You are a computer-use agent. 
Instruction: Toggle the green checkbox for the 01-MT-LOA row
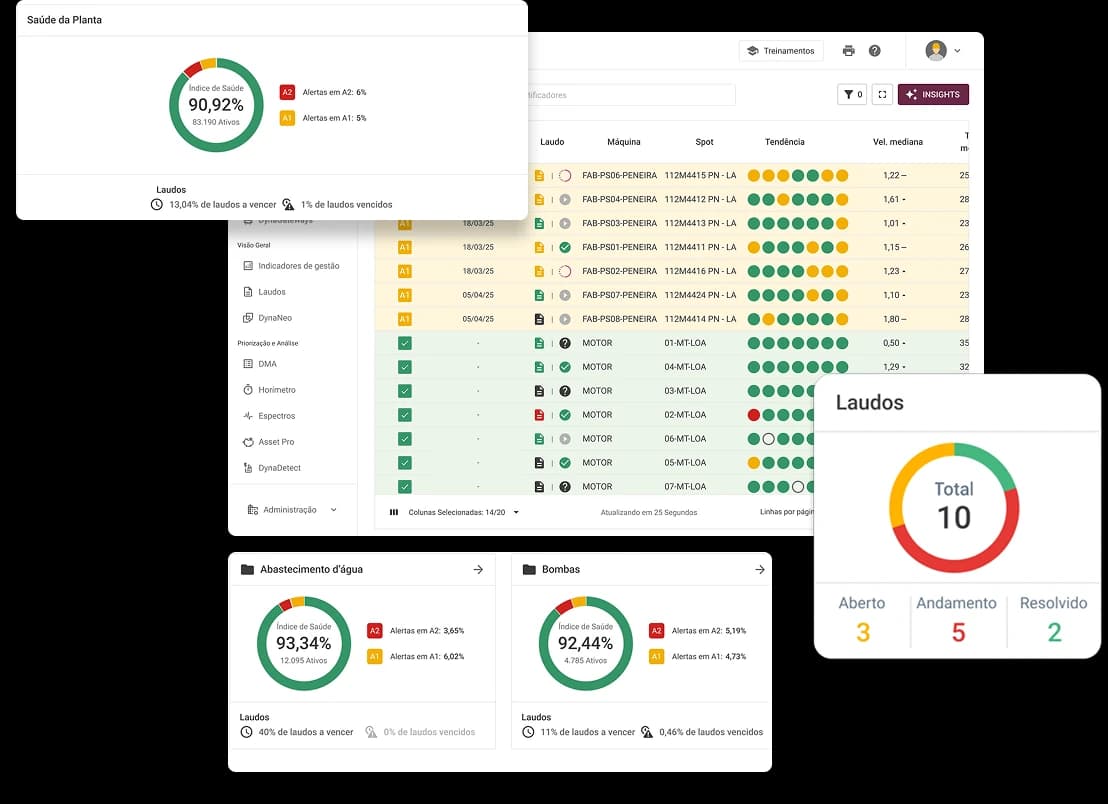404,343
